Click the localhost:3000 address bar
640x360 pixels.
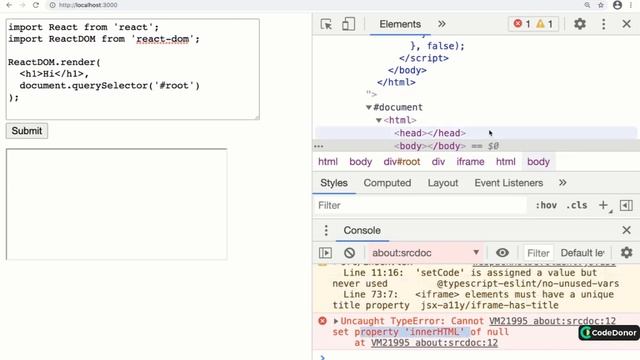point(88,5)
